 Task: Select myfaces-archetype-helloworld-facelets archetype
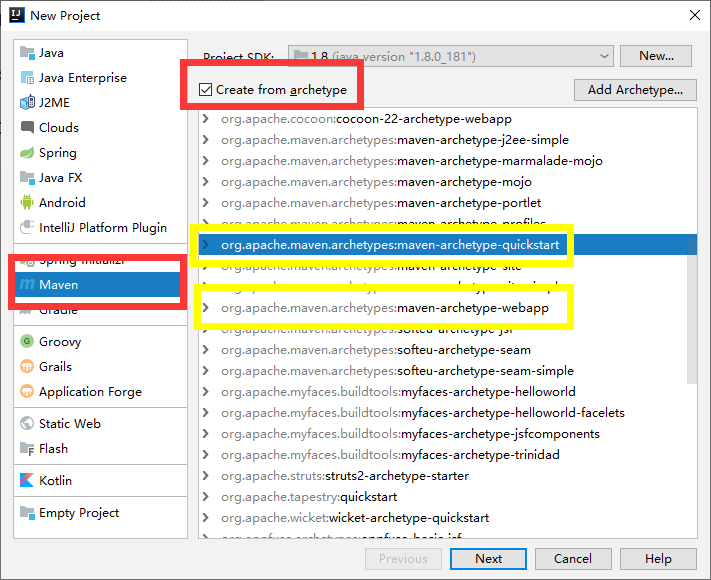tap(448, 413)
